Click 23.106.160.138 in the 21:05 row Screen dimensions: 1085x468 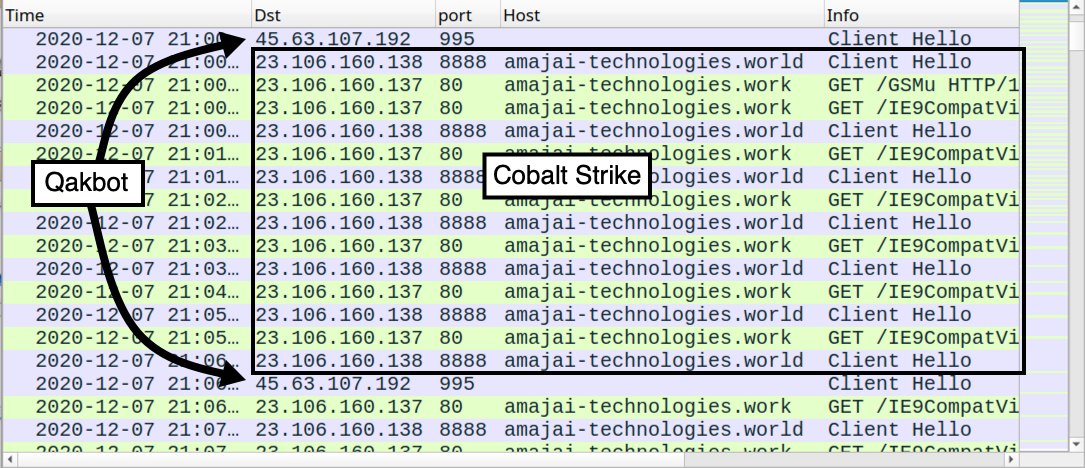point(338,315)
